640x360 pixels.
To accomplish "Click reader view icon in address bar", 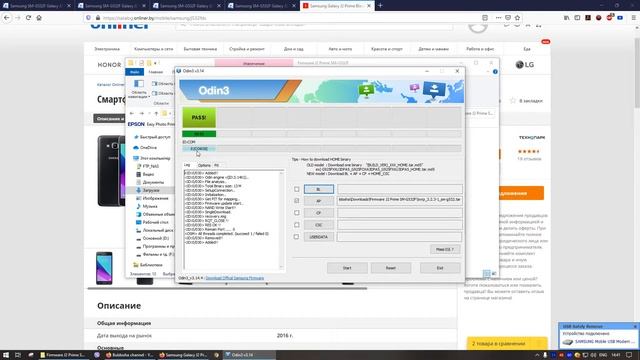I will click(x=485, y=18).
